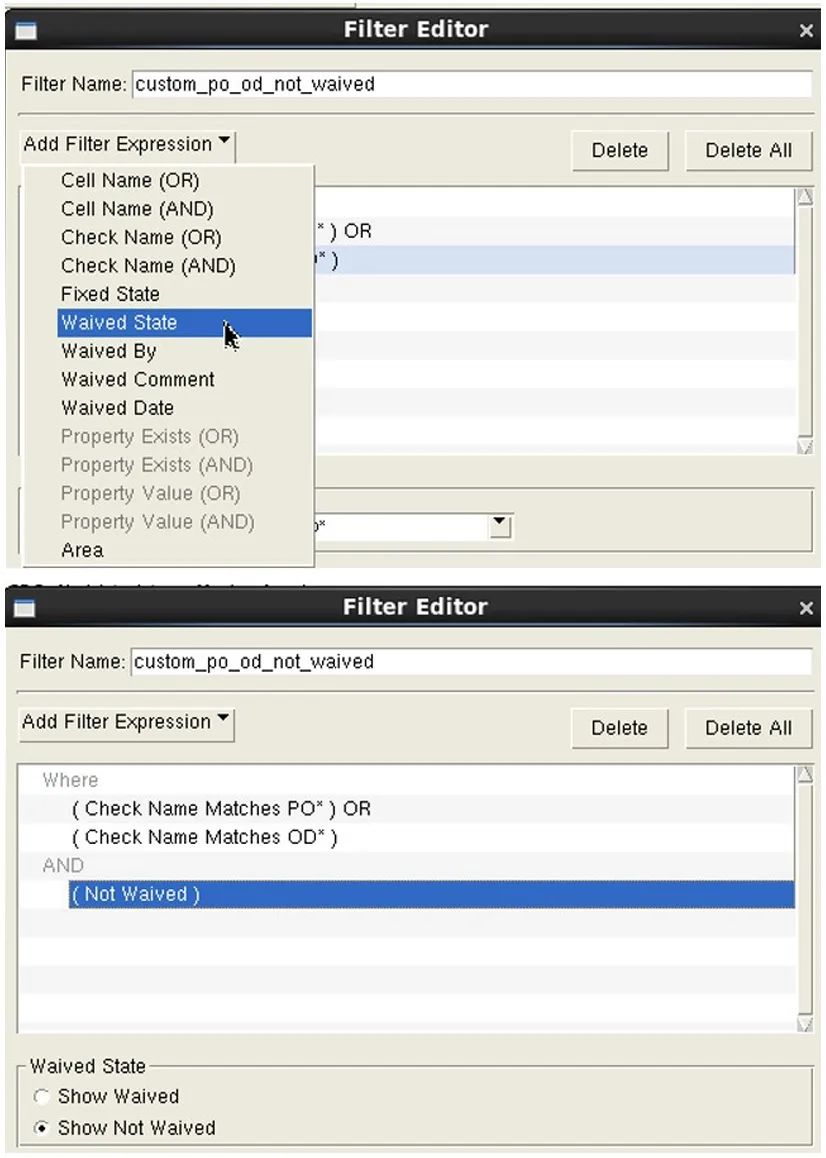
Task: Select Show Waived radio button
Action: coord(41,1097)
